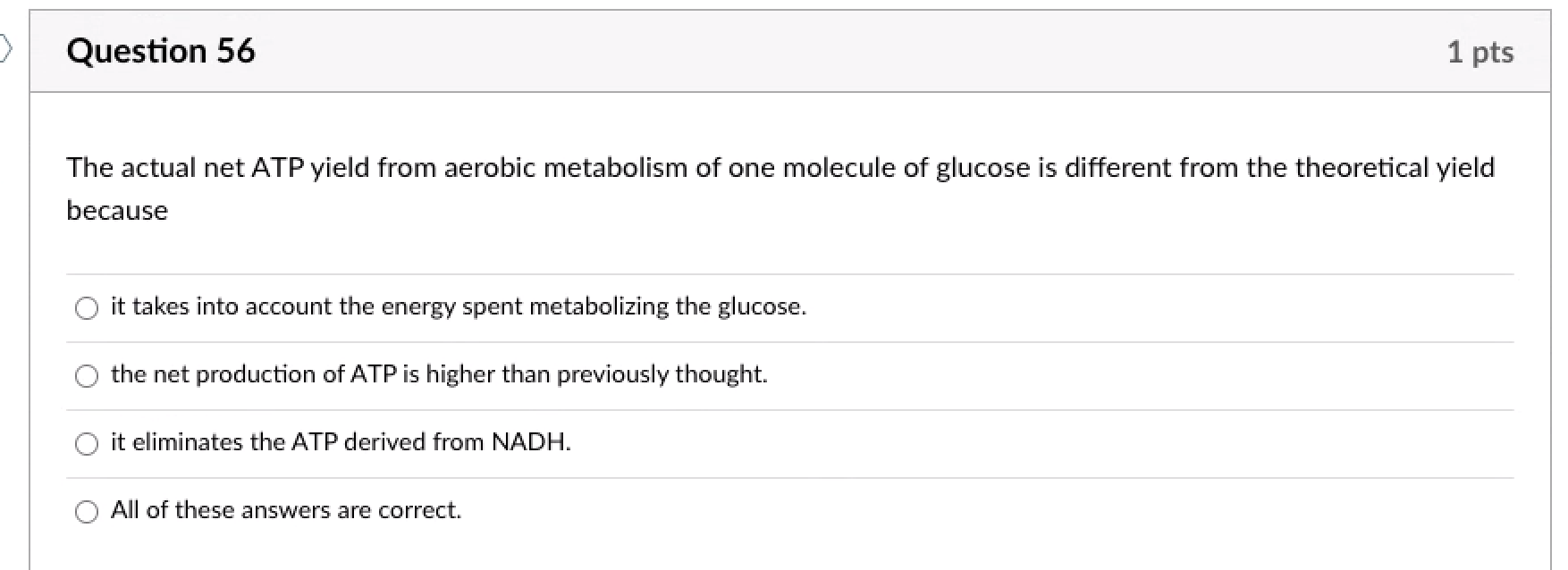Screen dimensions: 1568x570
Task: Select the 'All of these answers are correct.' option
Action: (x=87, y=512)
